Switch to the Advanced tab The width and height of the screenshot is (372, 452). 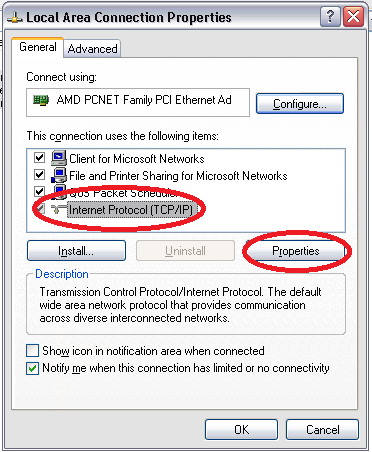pos(92,49)
